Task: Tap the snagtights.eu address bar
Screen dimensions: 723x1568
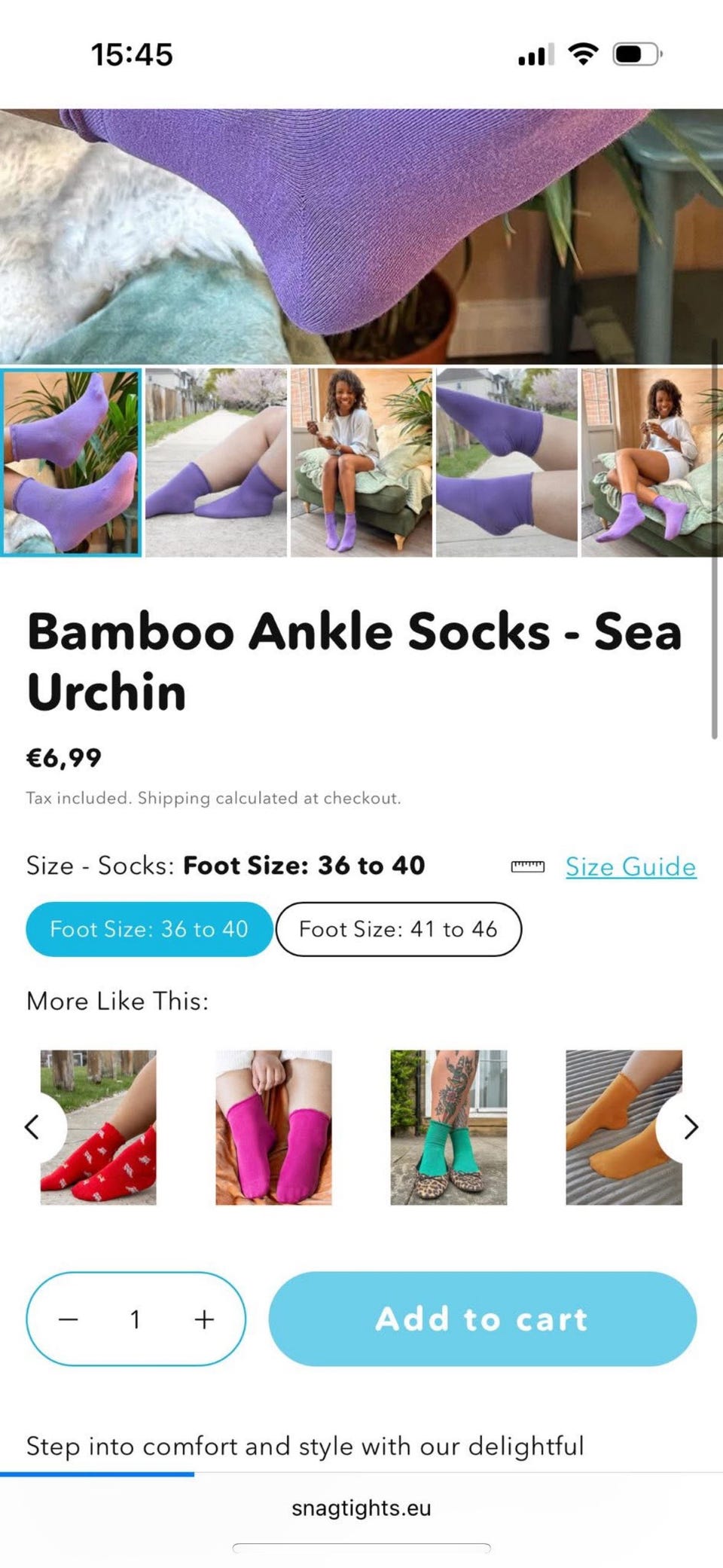Action: (x=361, y=1508)
